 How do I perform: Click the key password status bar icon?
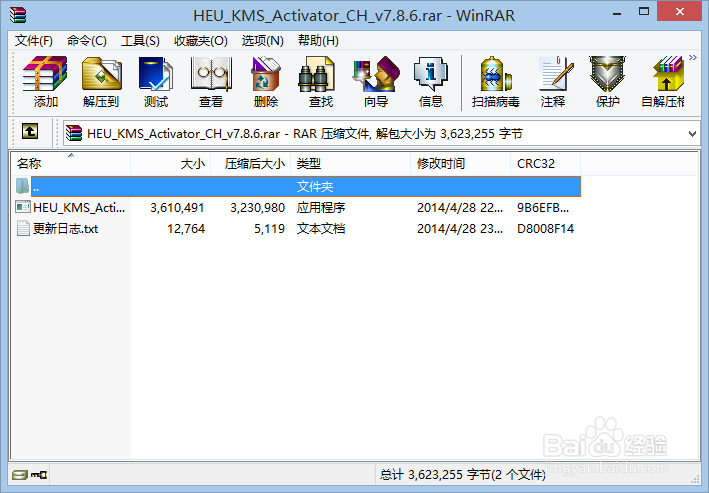tap(39, 475)
